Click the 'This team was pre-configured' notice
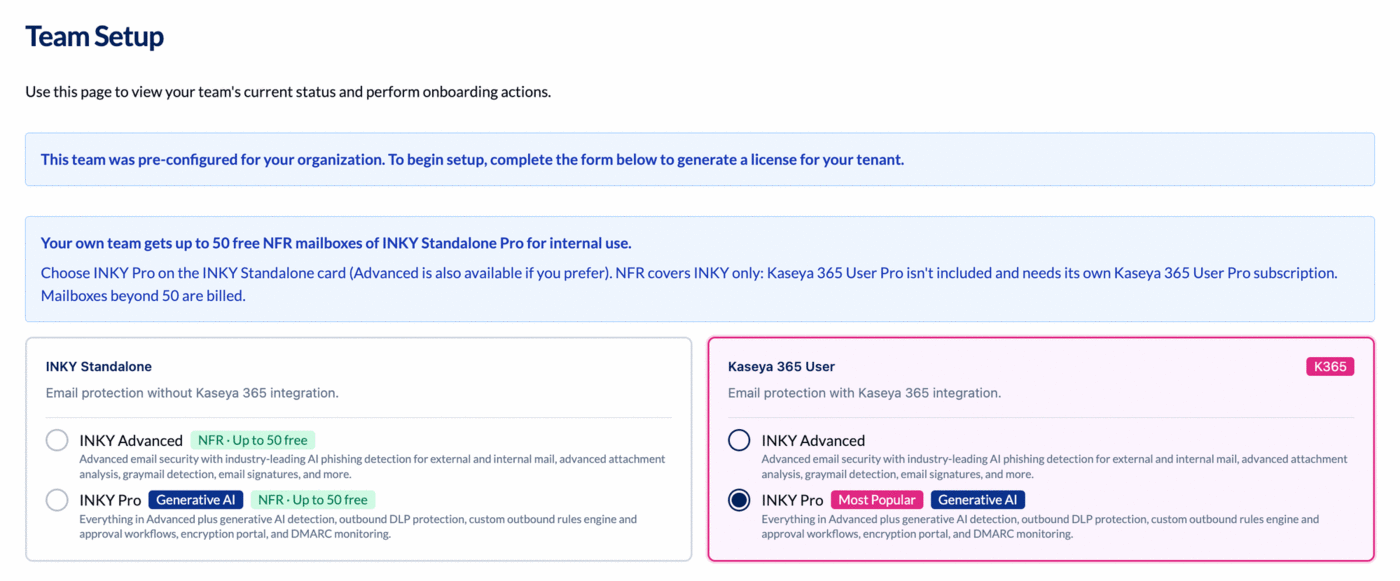 click(x=700, y=160)
